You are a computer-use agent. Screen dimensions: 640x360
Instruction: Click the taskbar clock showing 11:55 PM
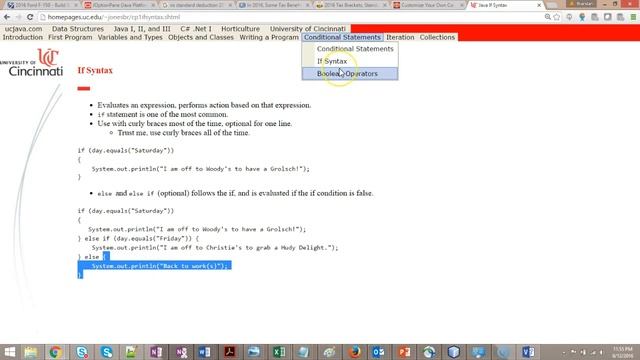click(622, 352)
